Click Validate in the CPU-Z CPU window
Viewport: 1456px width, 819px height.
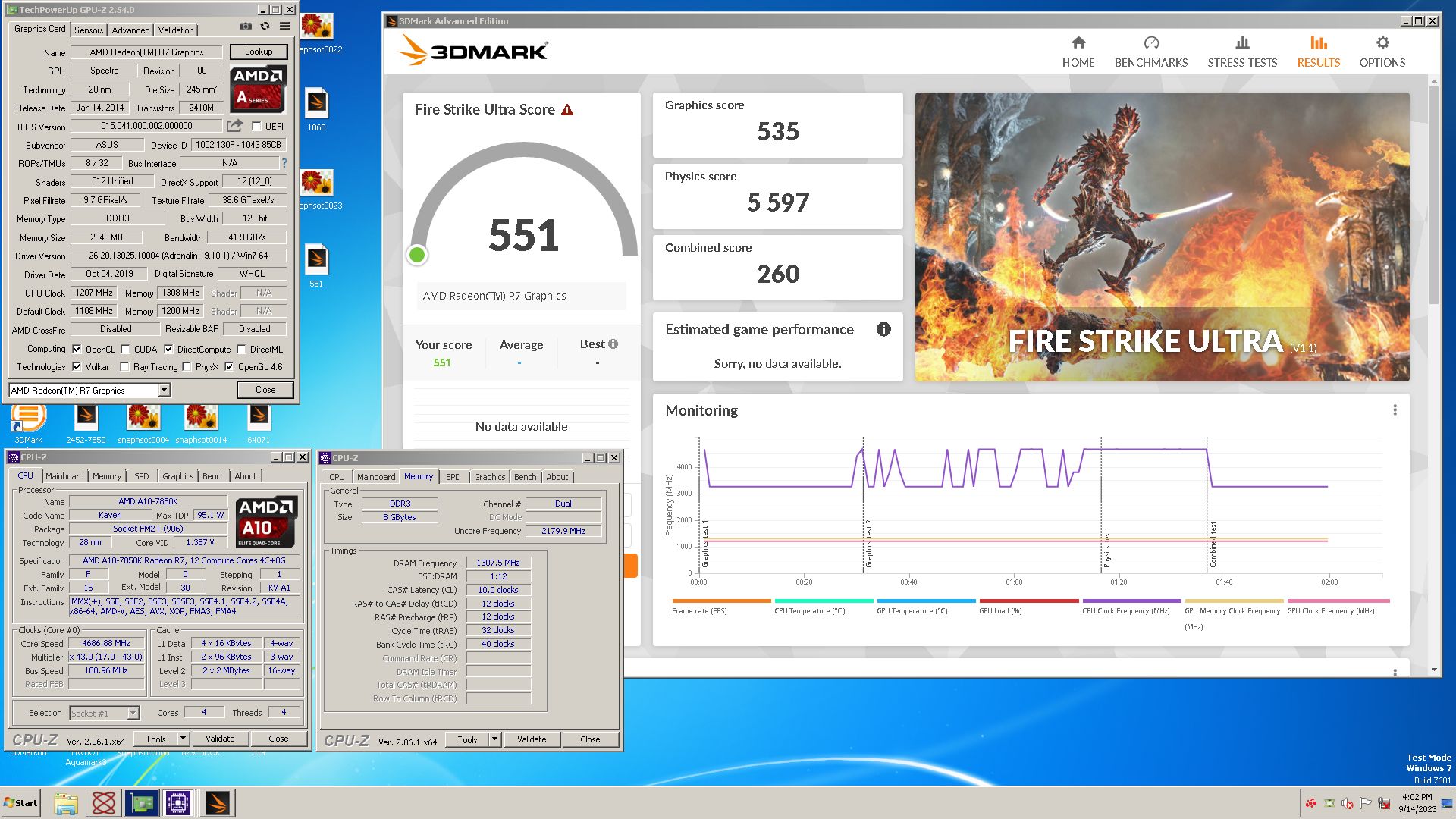[x=220, y=739]
